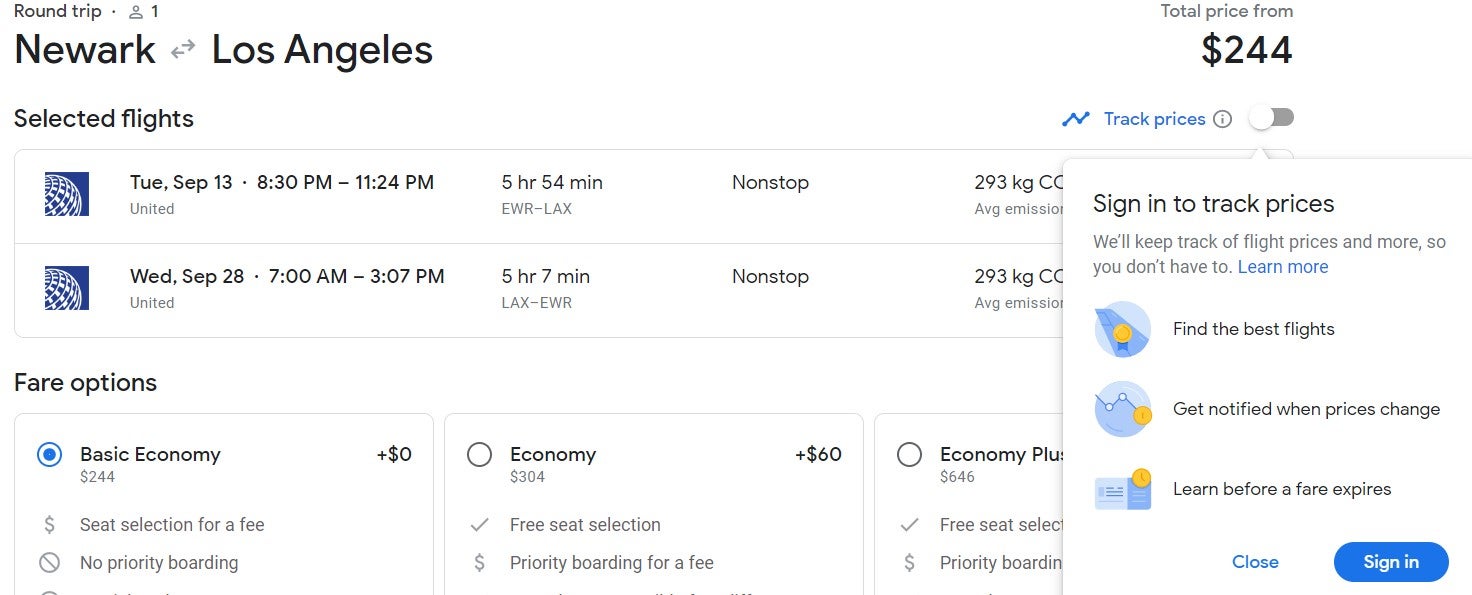Screen dimensions: 1472x595
Task: Open the Learn more link in popup
Action: [1283, 267]
